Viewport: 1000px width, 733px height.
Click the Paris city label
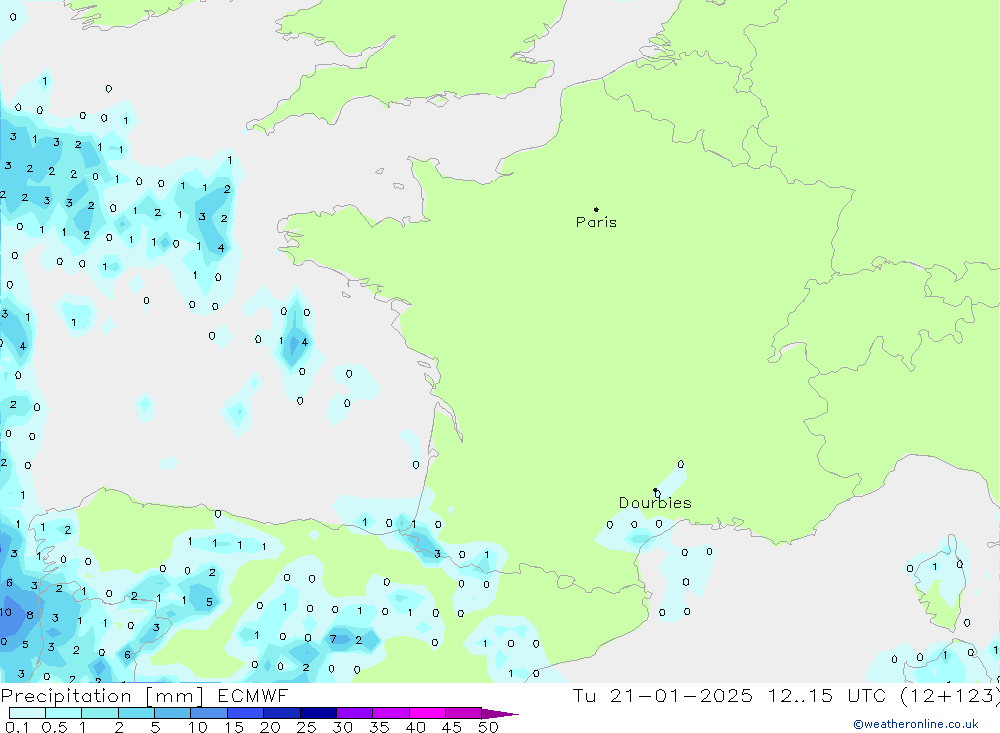(596, 222)
